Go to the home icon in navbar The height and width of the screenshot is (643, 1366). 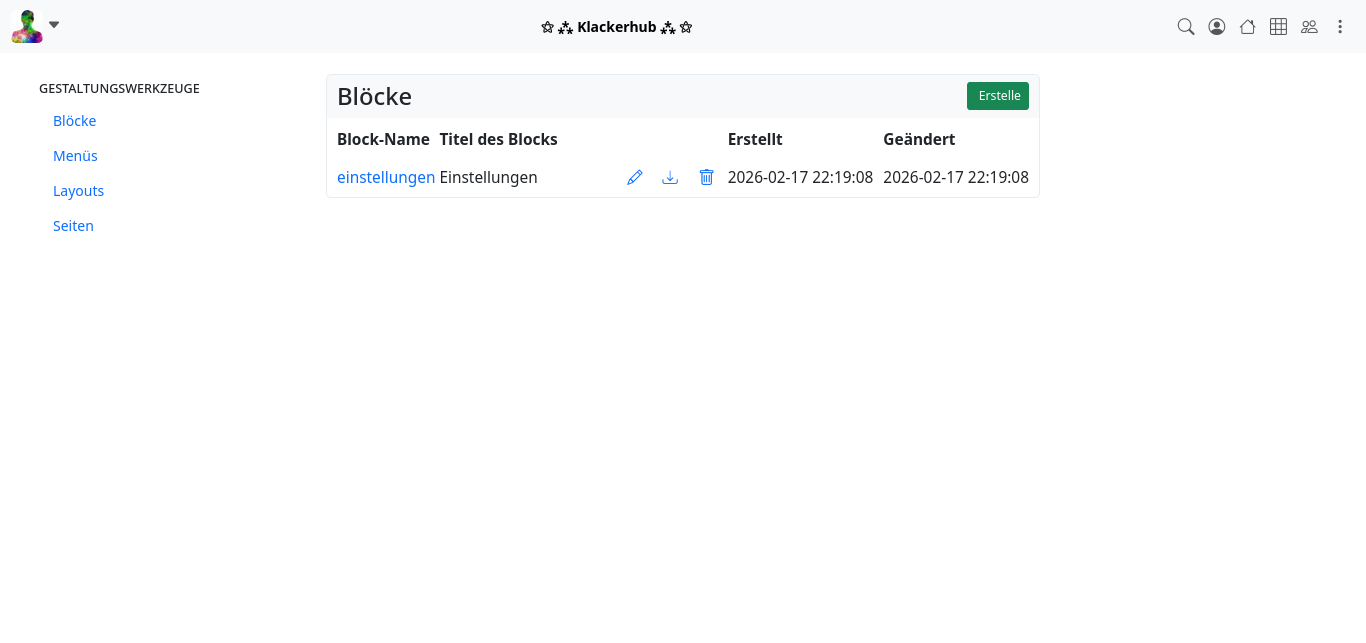(1247, 27)
